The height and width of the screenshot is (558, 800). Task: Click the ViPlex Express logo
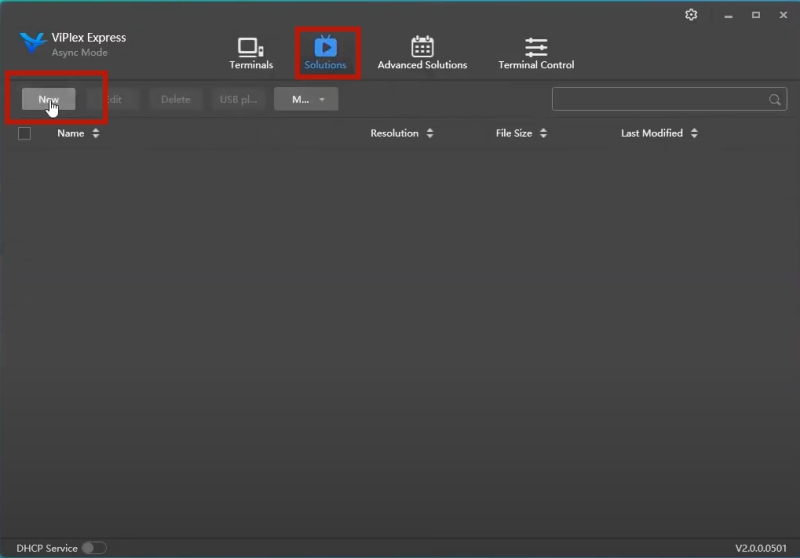[33, 44]
